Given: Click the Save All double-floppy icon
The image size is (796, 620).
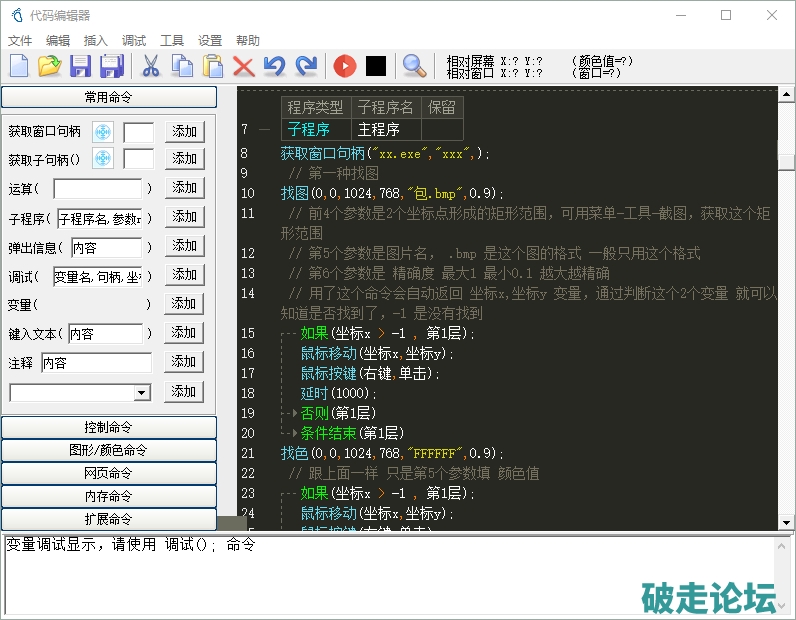Looking at the screenshot, I should click(112, 67).
